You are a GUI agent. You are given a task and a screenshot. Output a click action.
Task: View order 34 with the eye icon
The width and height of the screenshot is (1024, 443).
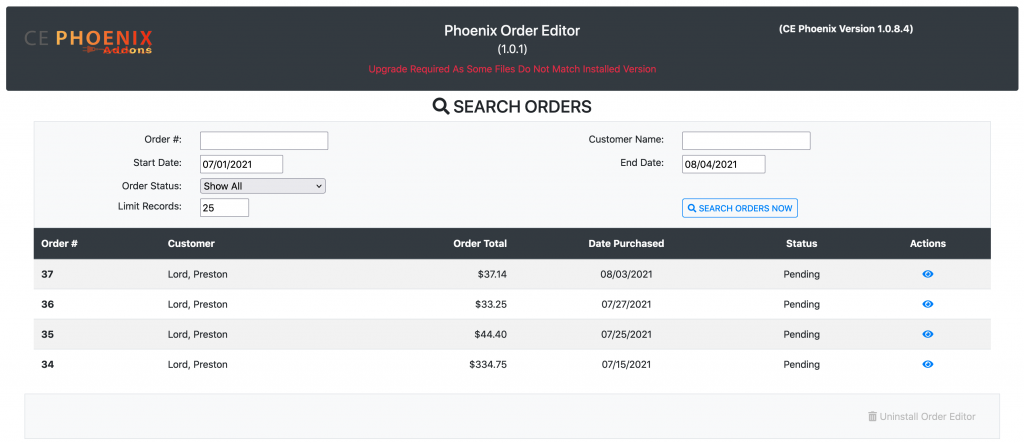point(927,365)
